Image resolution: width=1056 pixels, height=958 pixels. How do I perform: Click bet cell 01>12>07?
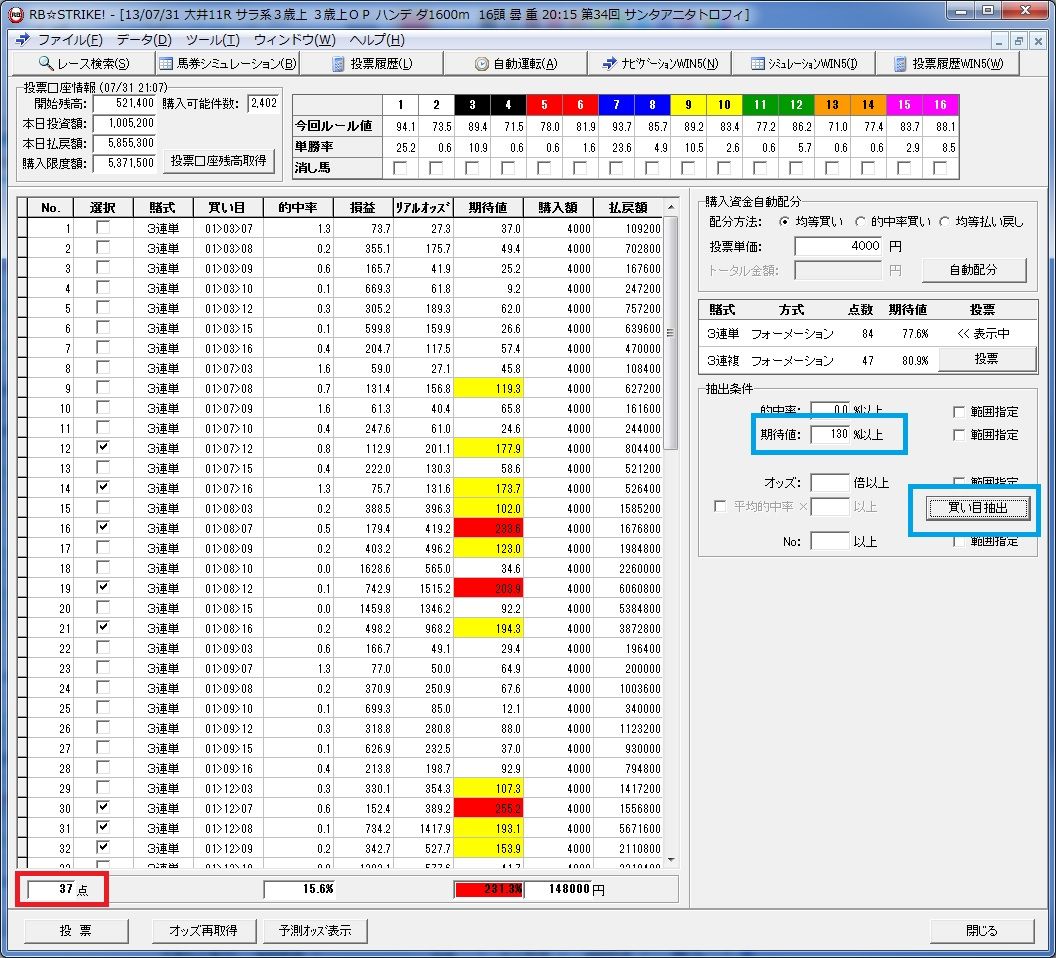click(x=229, y=808)
